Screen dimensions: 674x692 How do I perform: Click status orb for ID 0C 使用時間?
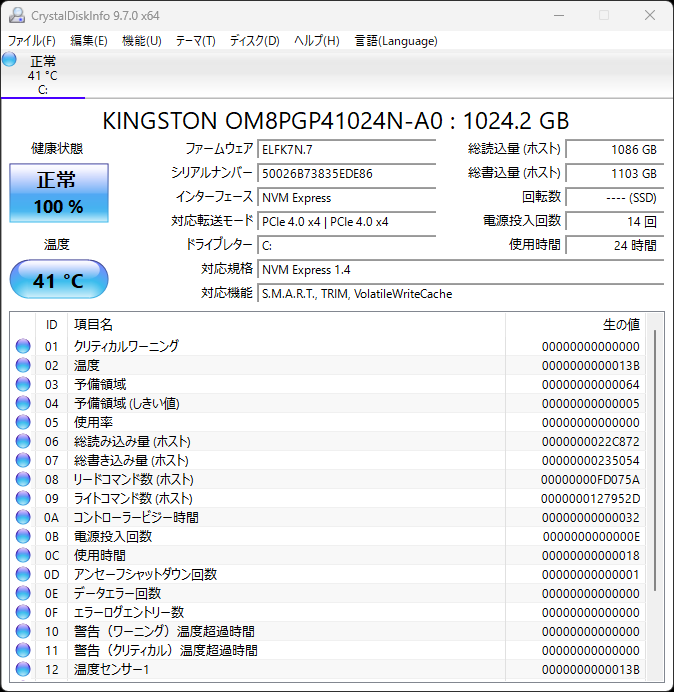click(23, 555)
